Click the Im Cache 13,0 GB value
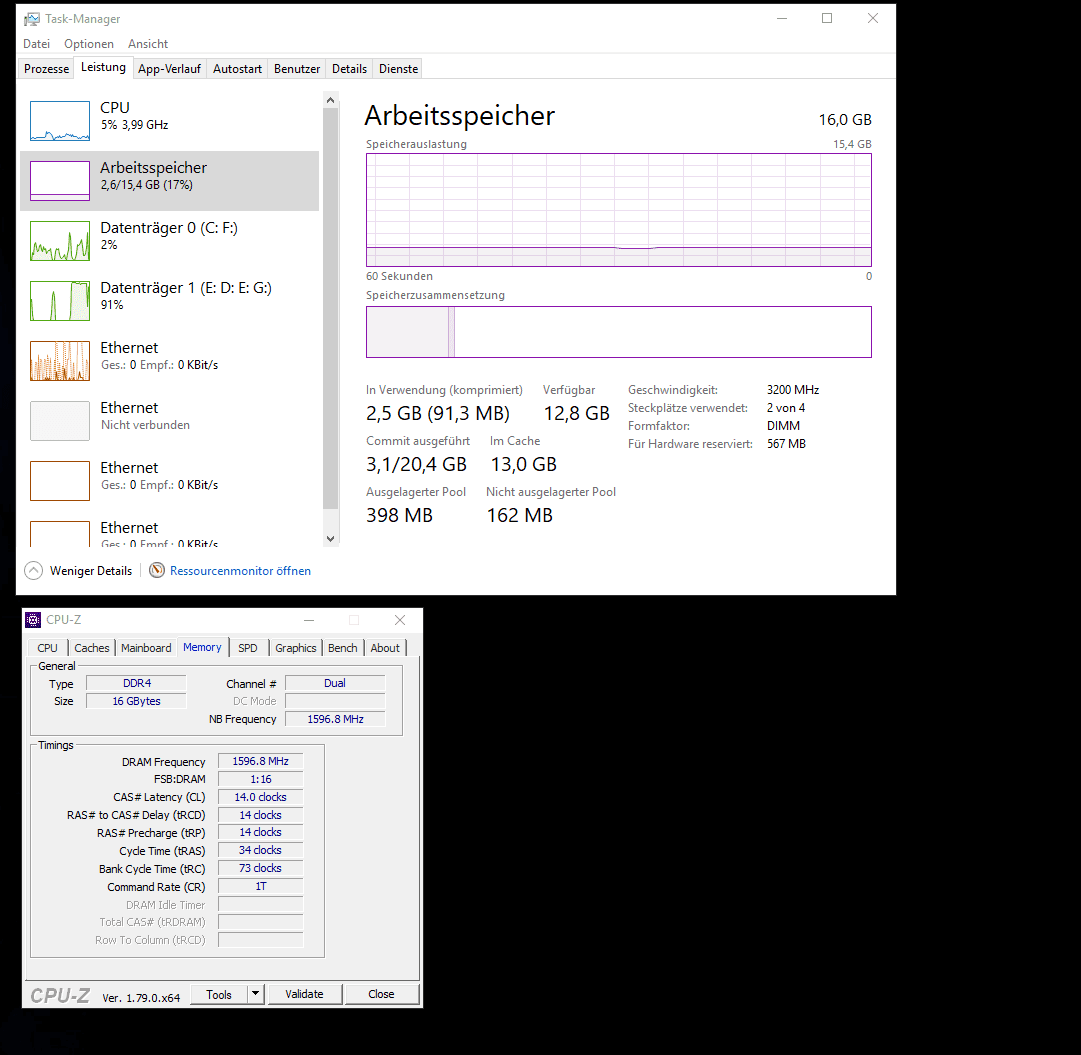 tap(523, 464)
